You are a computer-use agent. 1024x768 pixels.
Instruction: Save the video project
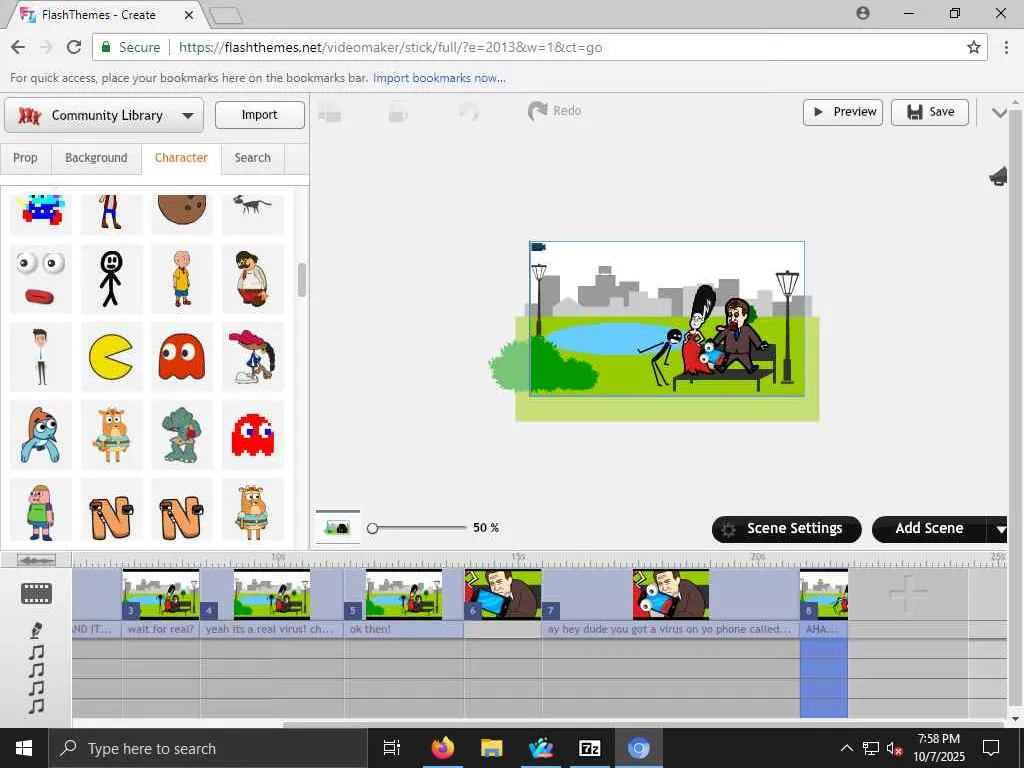[929, 112]
